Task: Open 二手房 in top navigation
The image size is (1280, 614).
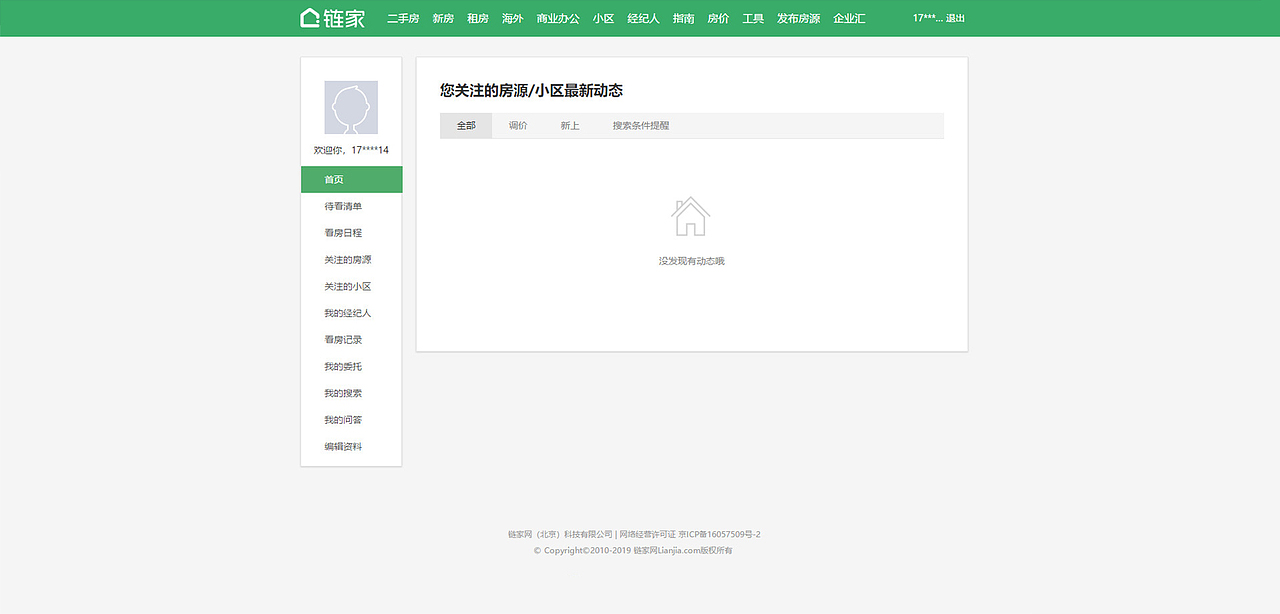Action: click(x=403, y=19)
